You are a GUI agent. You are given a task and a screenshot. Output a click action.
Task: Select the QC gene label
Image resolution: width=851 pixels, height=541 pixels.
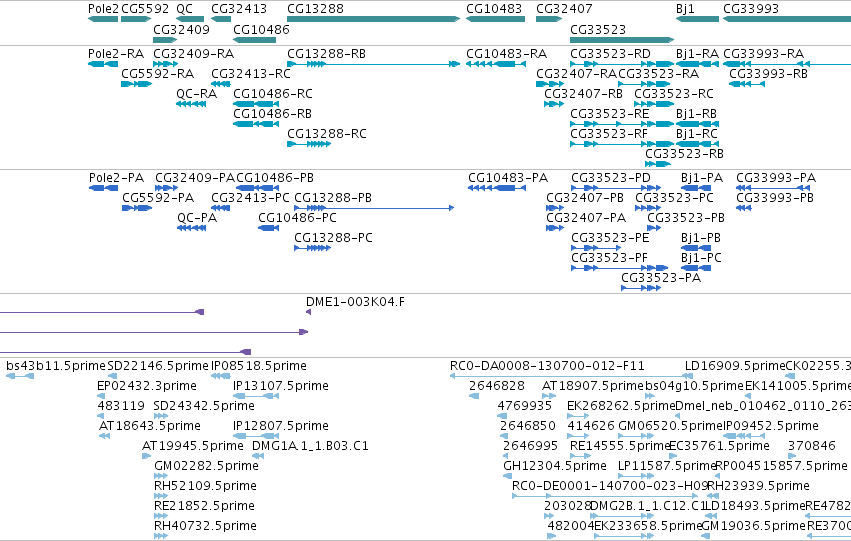(185, 9)
